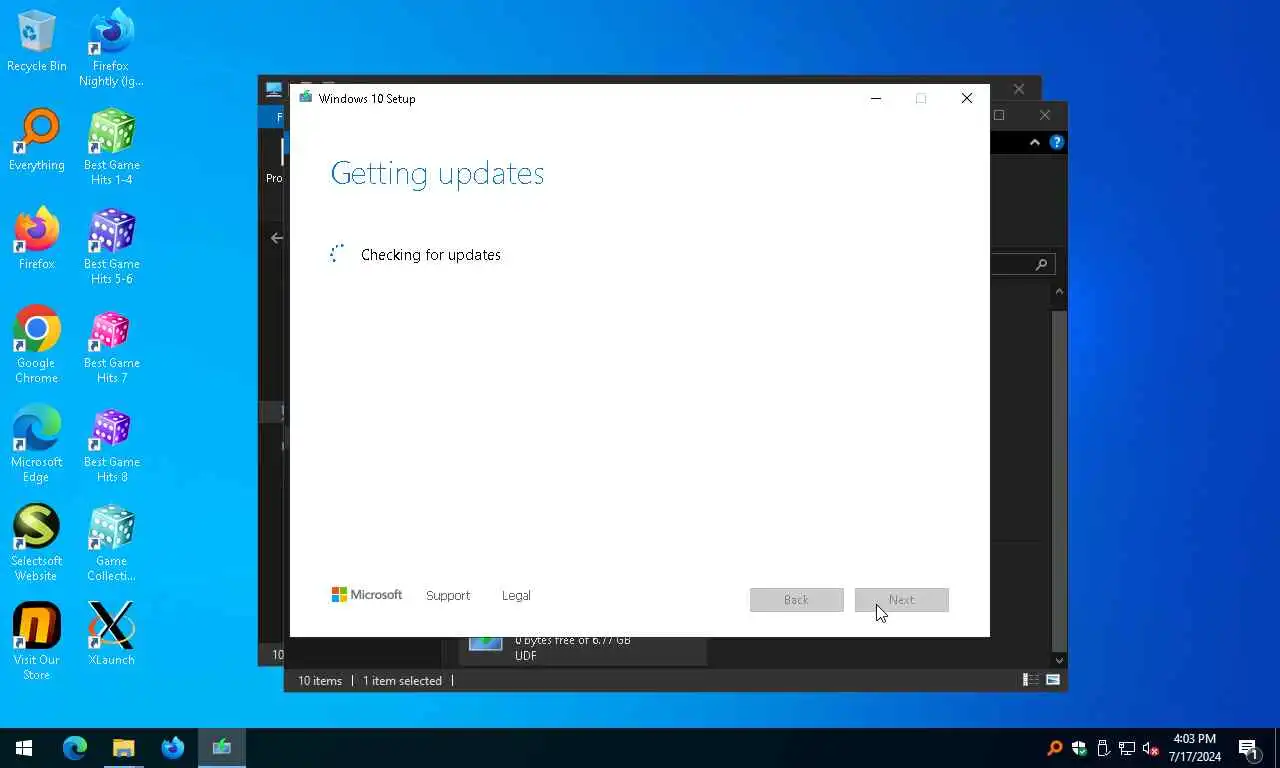Open the Recycle Bin desktop icon
The height and width of the screenshot is (768, 1280).
(37, 42)
